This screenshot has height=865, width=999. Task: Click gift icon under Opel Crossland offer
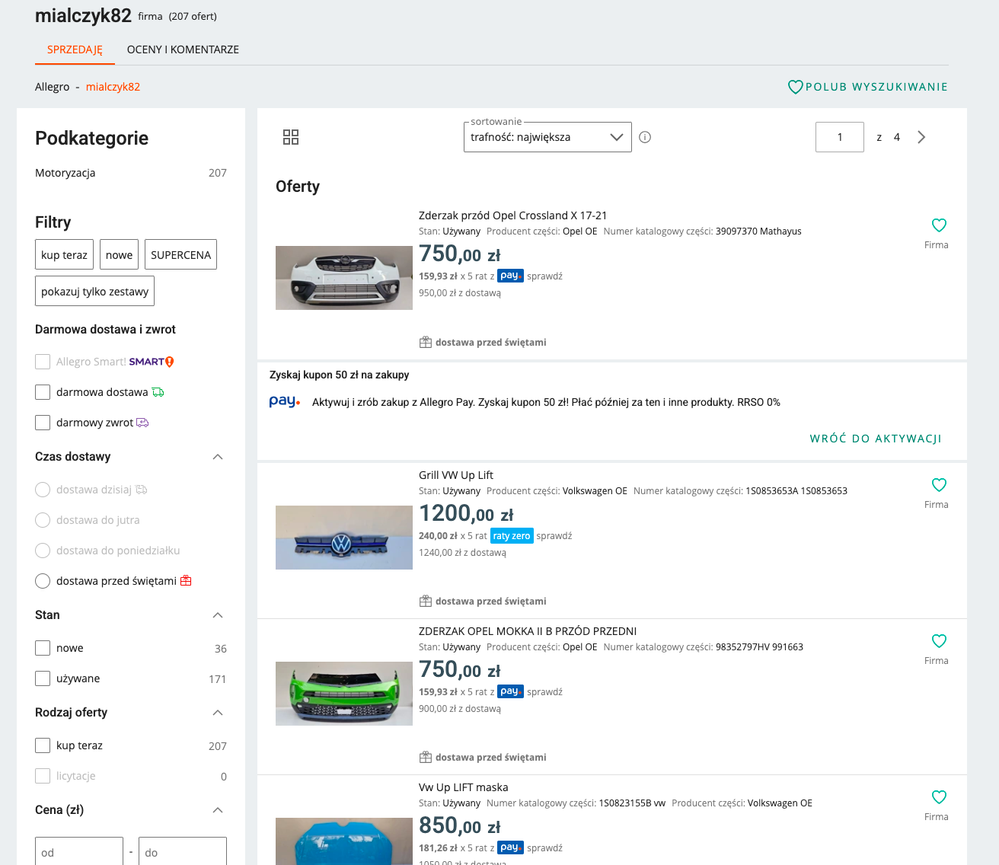(425, 342)
